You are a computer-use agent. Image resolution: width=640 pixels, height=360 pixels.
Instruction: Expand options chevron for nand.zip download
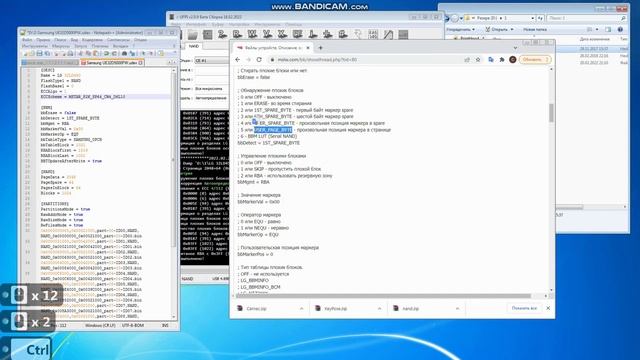[x=457, y=309]
